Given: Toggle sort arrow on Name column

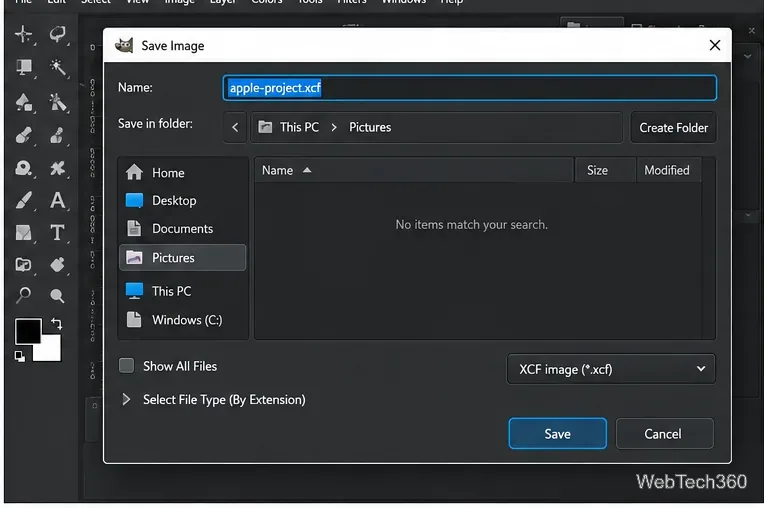Looking at the screenshot, I should [x=307, y=170].
